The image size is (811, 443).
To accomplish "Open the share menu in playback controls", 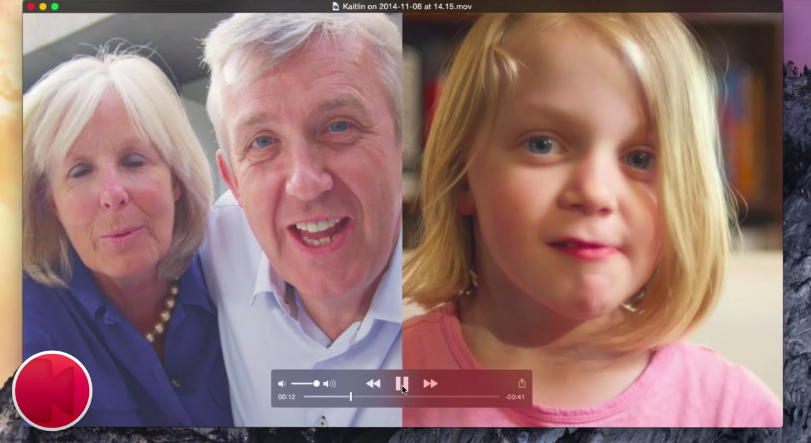I will click(x=521, y=383).
